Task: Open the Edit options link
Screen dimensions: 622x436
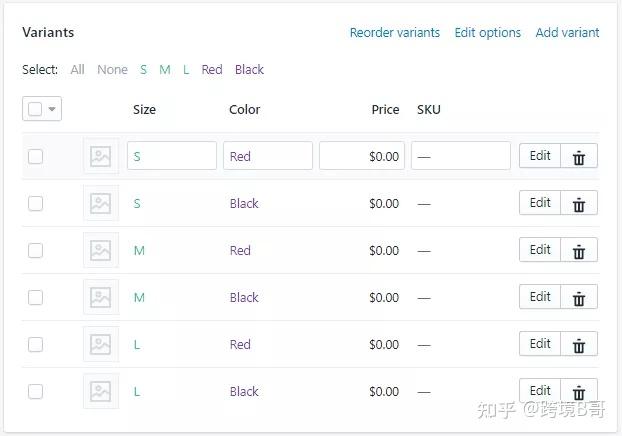Action: 487,33
